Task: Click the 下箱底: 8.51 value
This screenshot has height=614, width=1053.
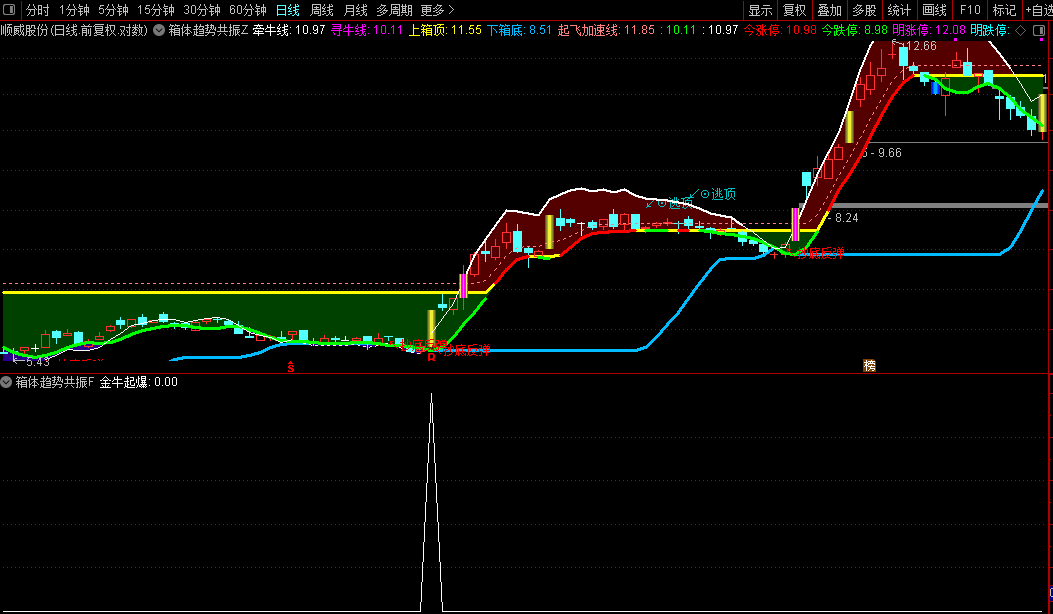Action: (x=519, y=30)
